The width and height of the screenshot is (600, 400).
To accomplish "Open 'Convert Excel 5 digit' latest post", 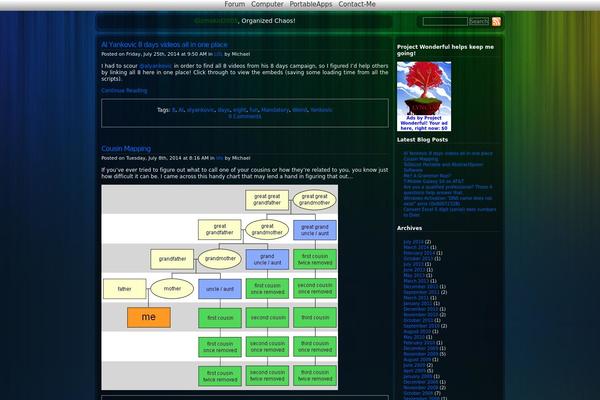I will [x=450, y=212].
